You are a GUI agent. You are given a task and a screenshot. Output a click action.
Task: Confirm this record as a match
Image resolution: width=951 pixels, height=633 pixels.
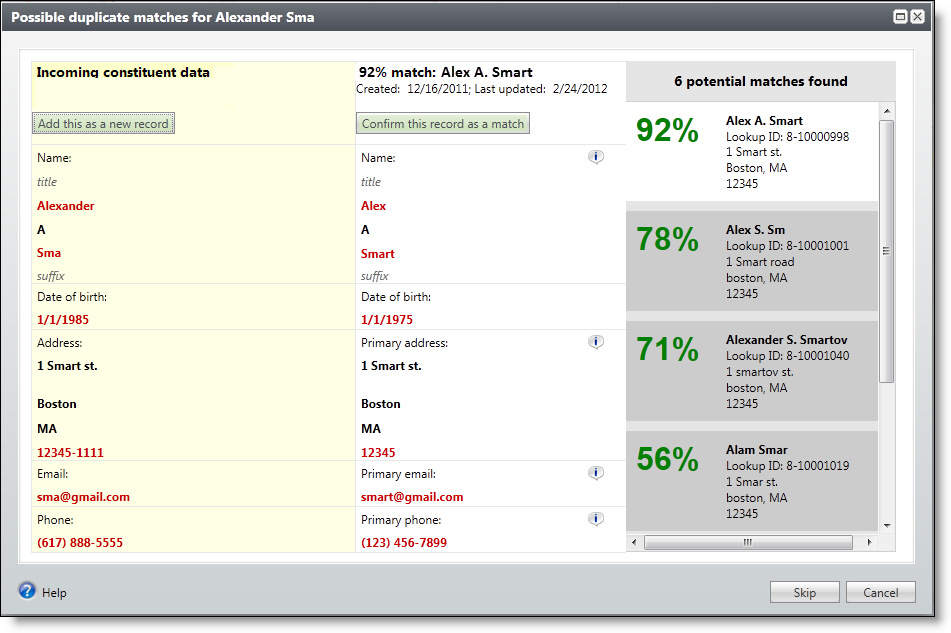pyautogui.click(x=442, y=124)
